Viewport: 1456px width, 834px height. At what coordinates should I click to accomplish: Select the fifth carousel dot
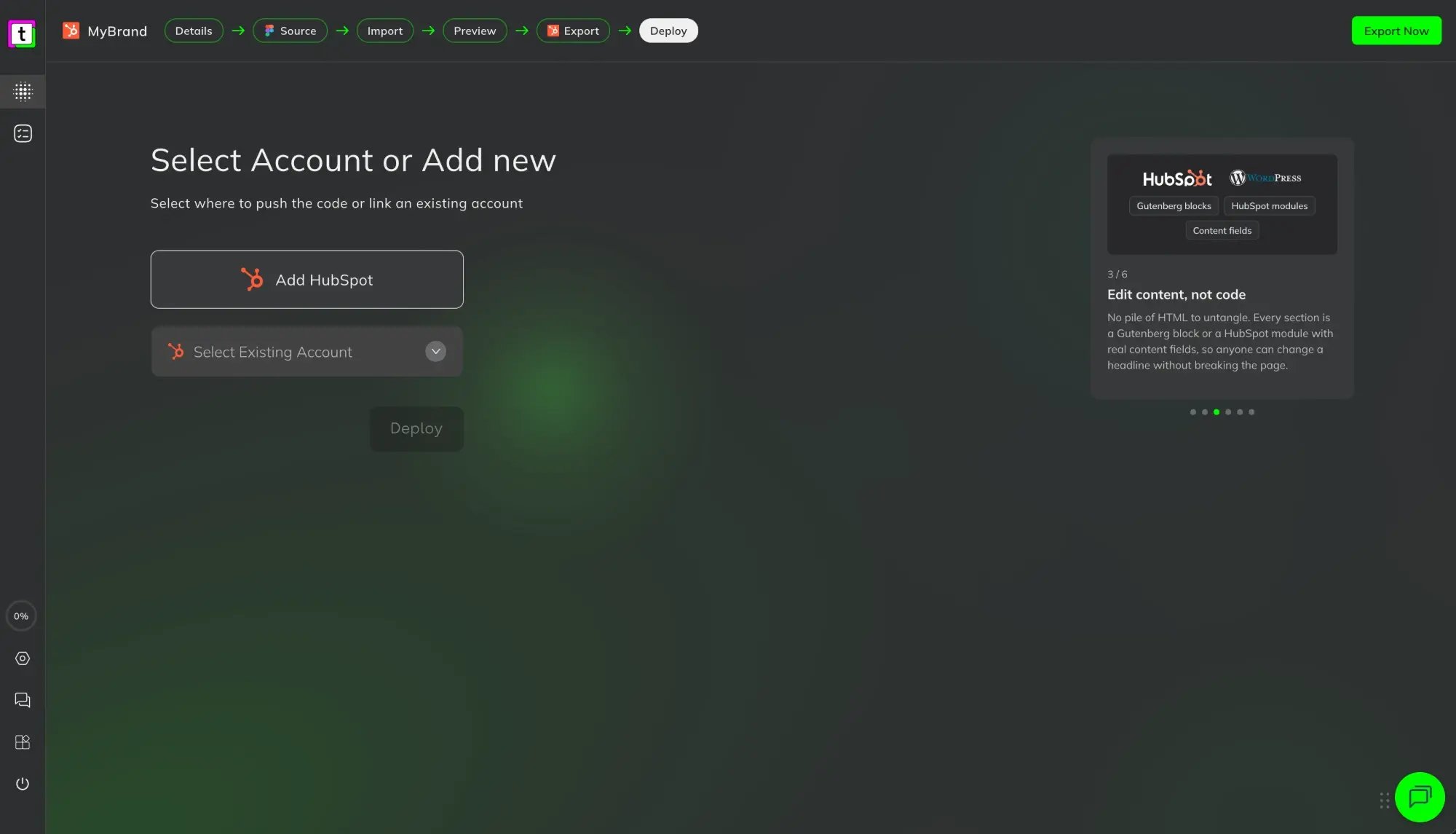(1240, 412)
